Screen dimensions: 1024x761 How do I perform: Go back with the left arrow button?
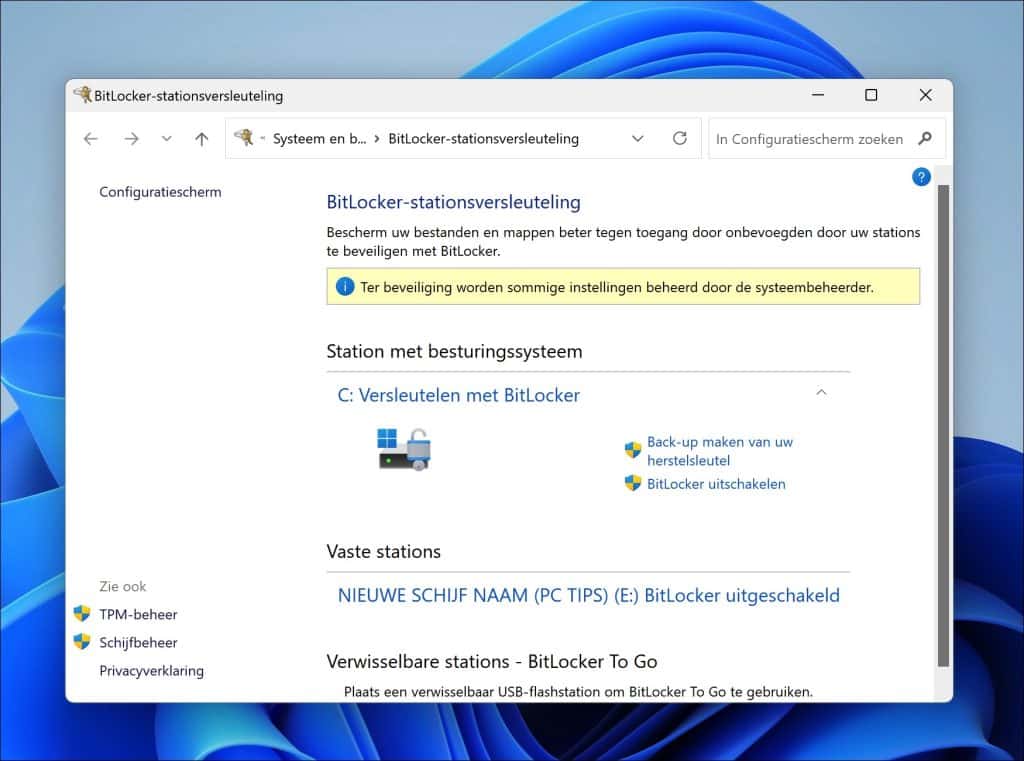(x=91, y=138)
